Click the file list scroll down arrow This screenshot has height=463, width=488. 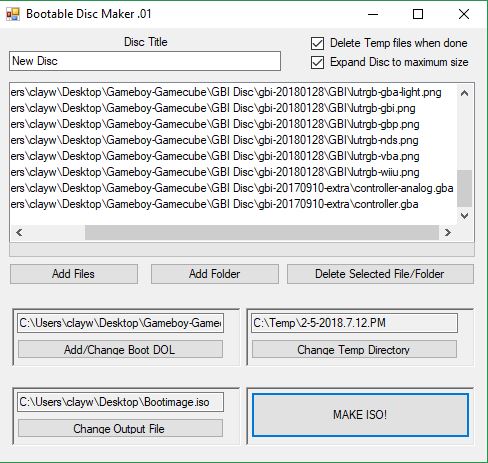click(x=464, y=216)
